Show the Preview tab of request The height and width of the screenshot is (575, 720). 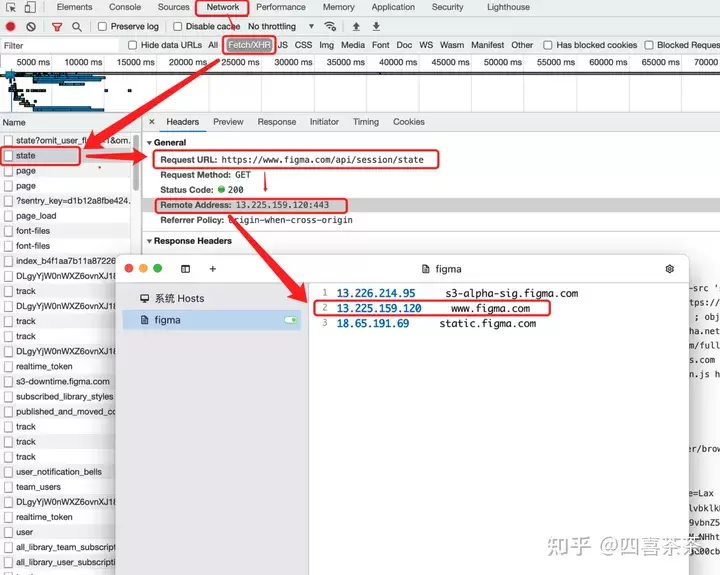click(x=228, y=122)
